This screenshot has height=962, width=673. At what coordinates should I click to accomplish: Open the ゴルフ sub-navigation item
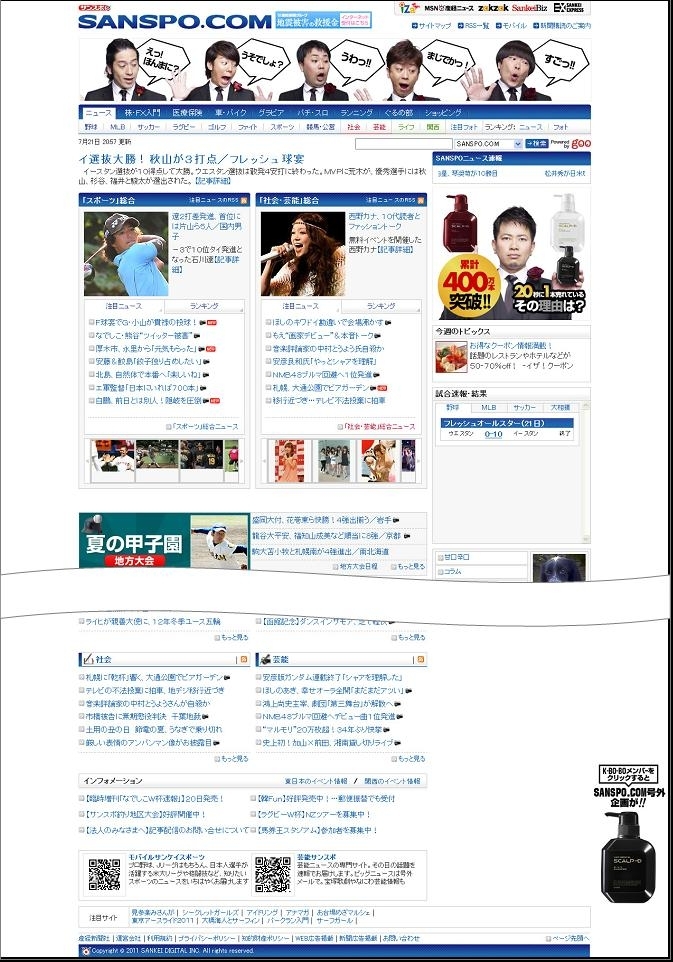pyautogui.click(x=217, y=127)
